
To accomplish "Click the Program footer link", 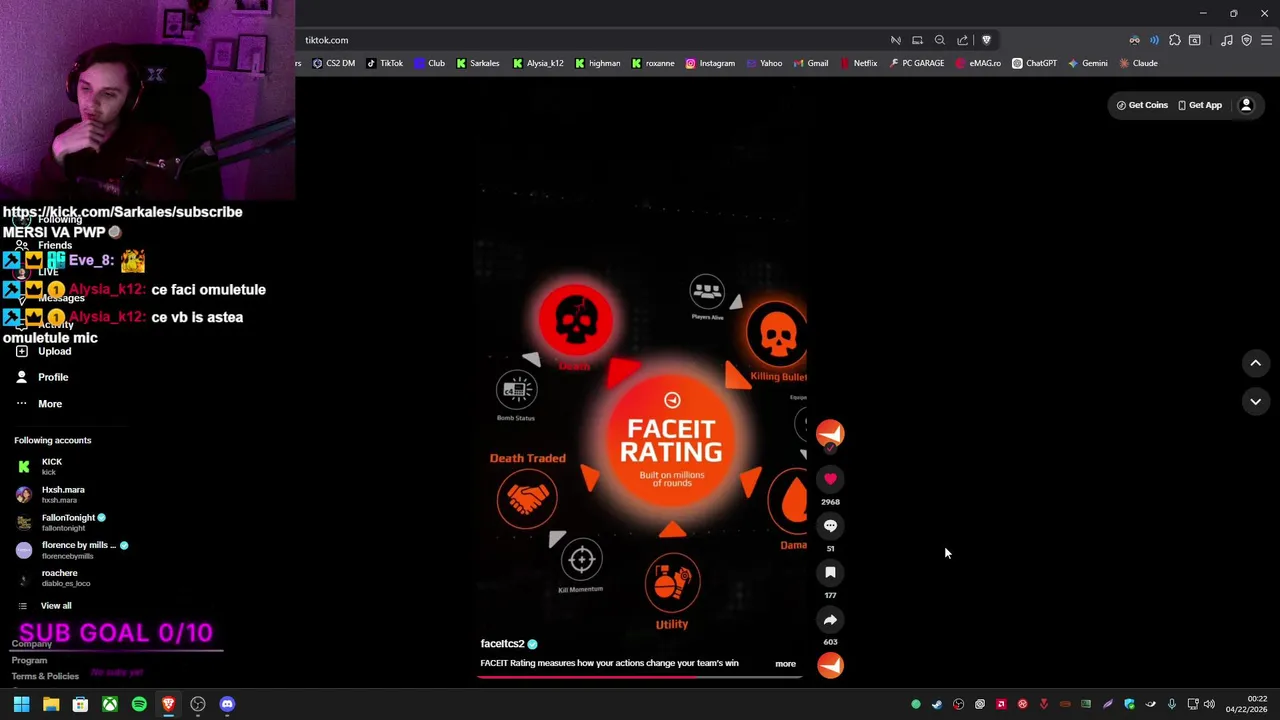I will (29, 660).
